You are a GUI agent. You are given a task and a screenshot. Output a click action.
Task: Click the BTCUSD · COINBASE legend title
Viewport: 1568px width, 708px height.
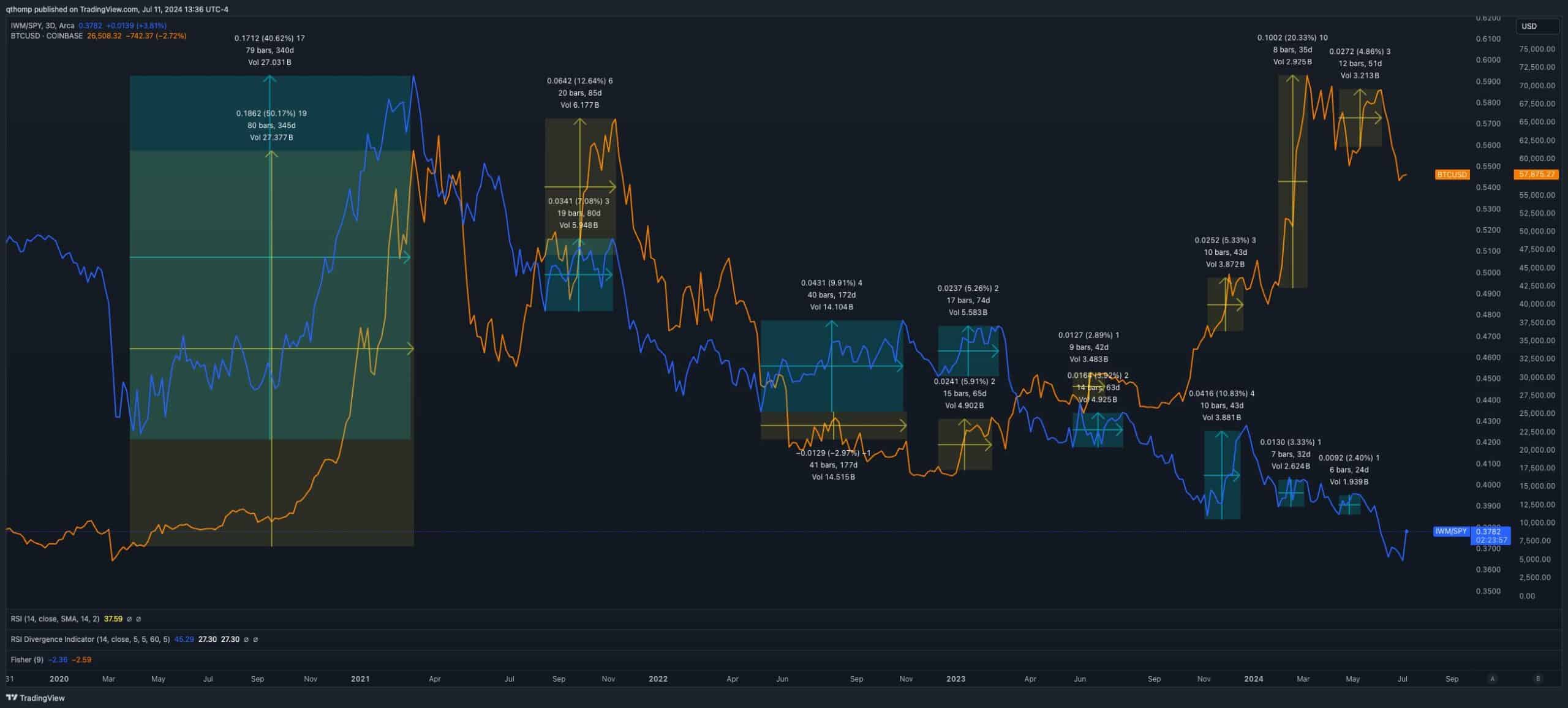[x=47, y=36]
